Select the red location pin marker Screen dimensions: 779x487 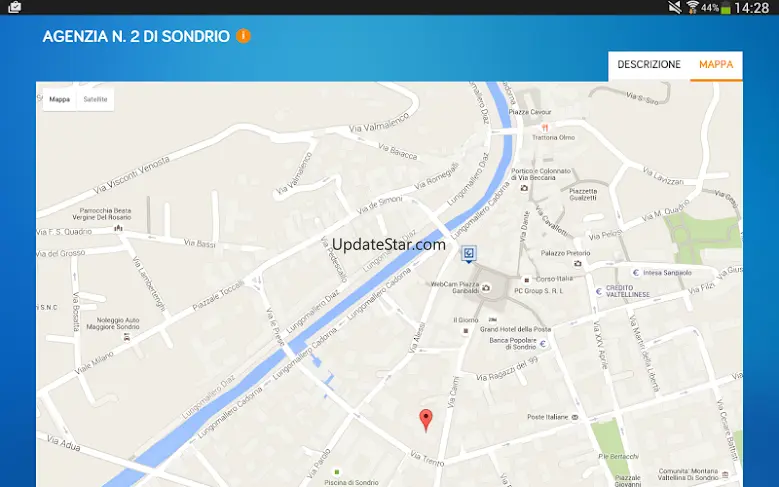(426, 420)
